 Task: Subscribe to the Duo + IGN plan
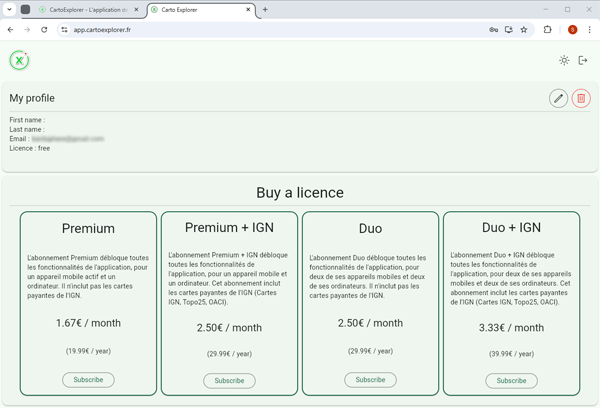coord(511,381)
